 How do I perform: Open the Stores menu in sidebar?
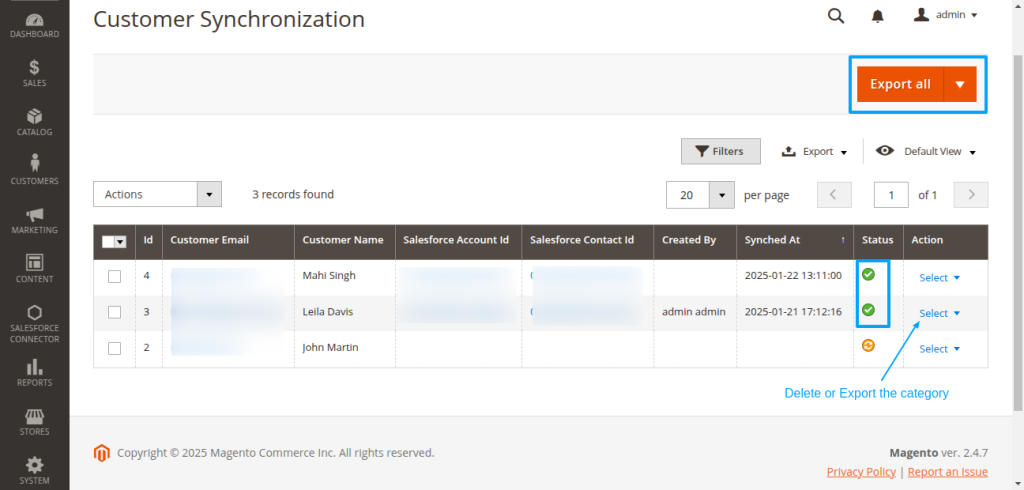[x=35, y=421]
